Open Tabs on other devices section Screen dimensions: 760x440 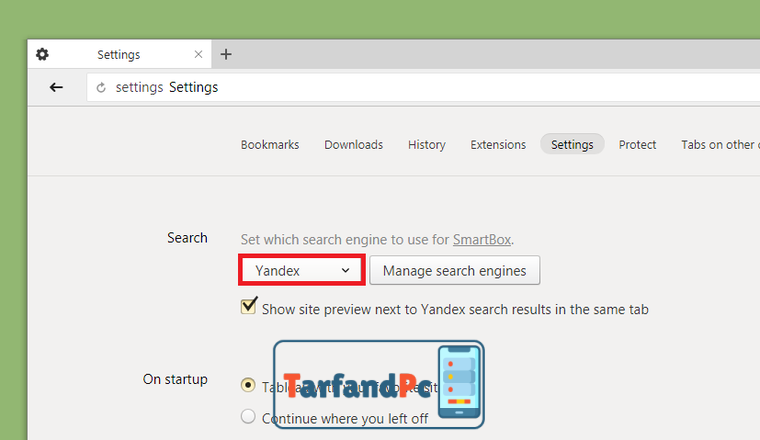pyautogui.click(x=720, y=144)
